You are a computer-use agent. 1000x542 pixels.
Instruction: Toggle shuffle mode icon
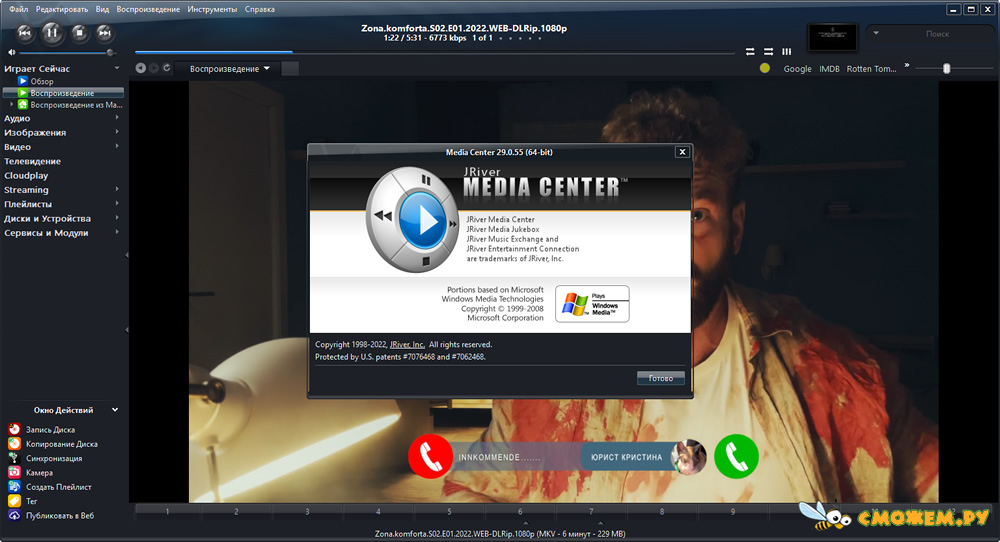768,52
